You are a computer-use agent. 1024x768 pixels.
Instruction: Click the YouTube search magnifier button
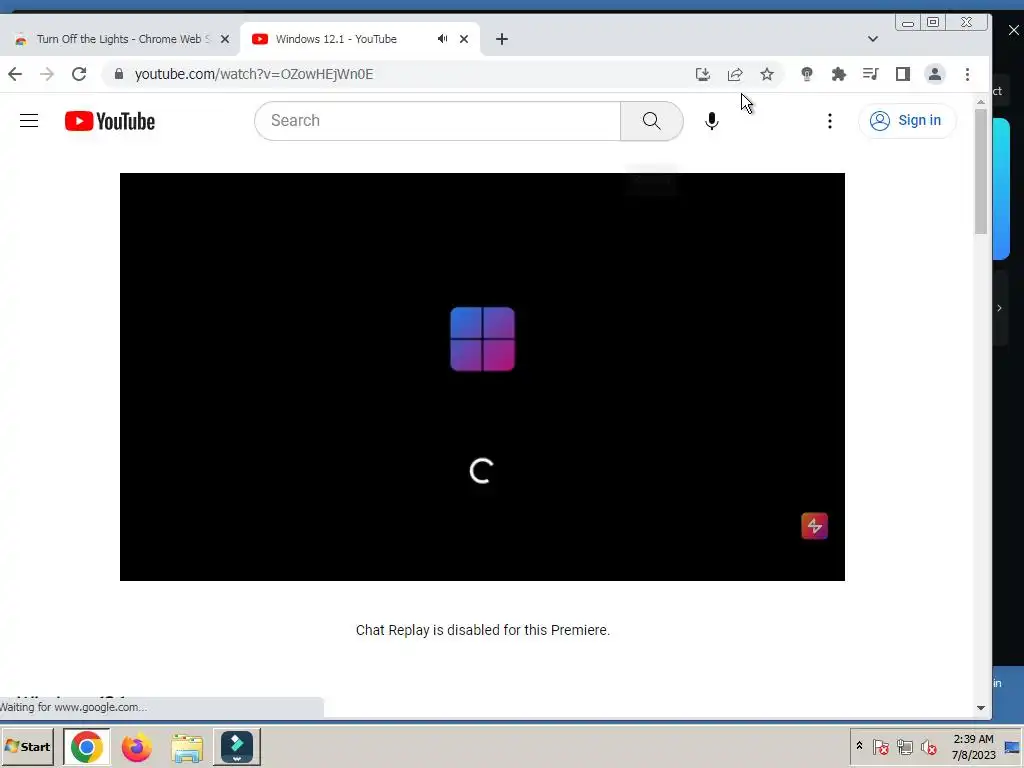pos(651,121)
